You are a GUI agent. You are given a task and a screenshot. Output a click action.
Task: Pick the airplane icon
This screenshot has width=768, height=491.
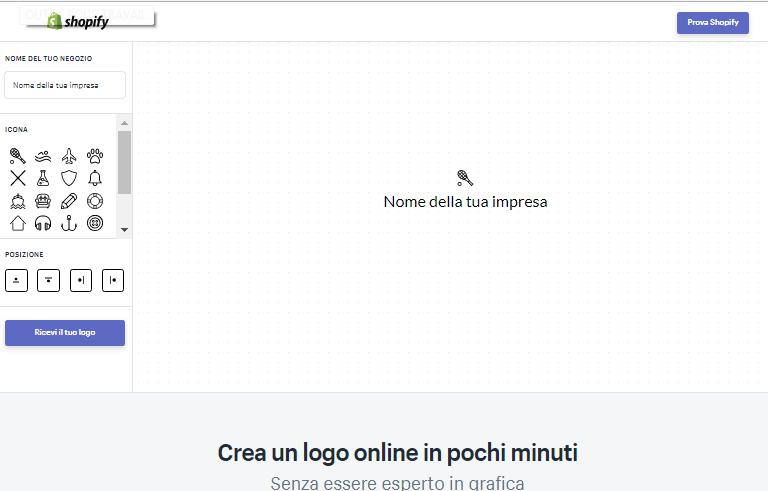click(x=69, y=156)
